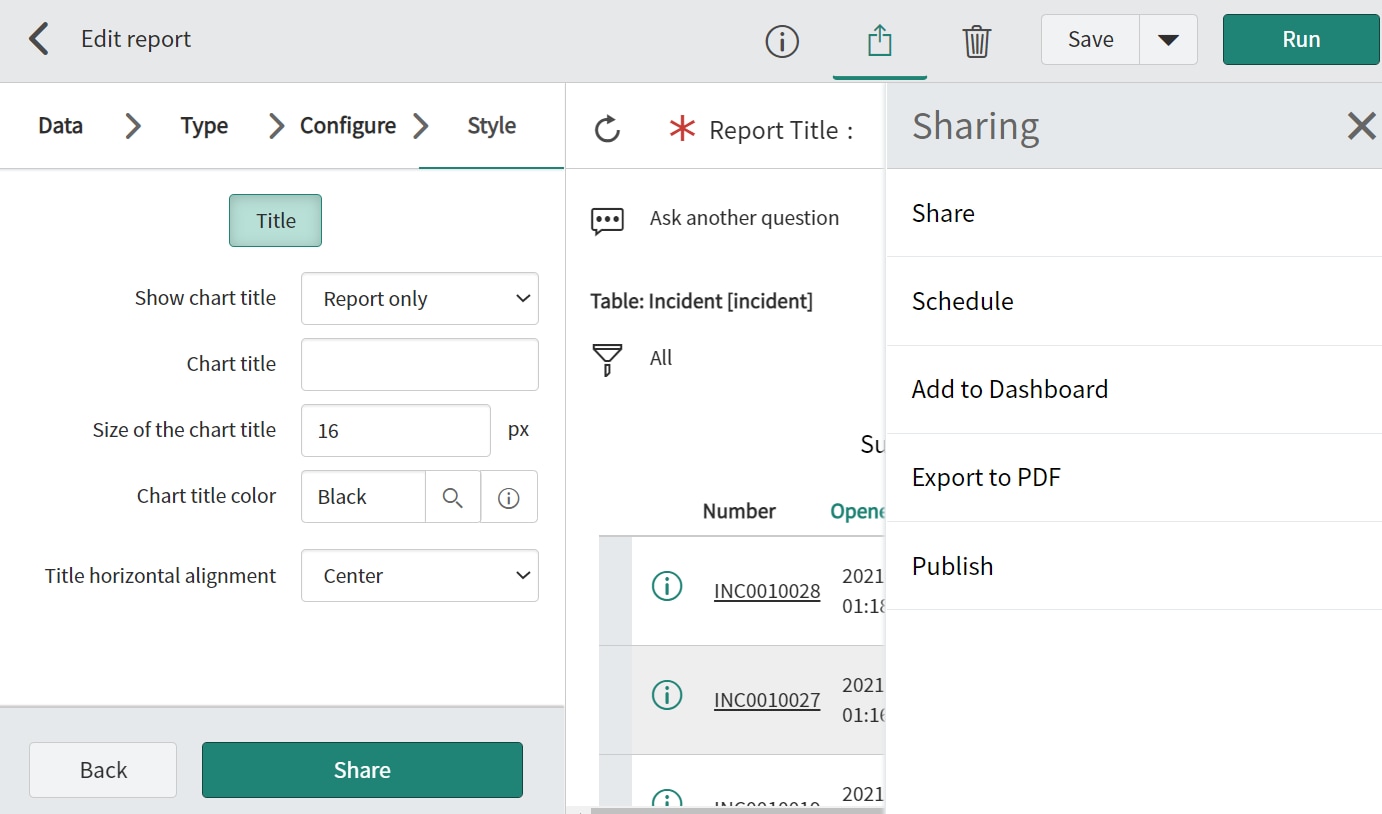Click the green Run button

(1301, 40)
